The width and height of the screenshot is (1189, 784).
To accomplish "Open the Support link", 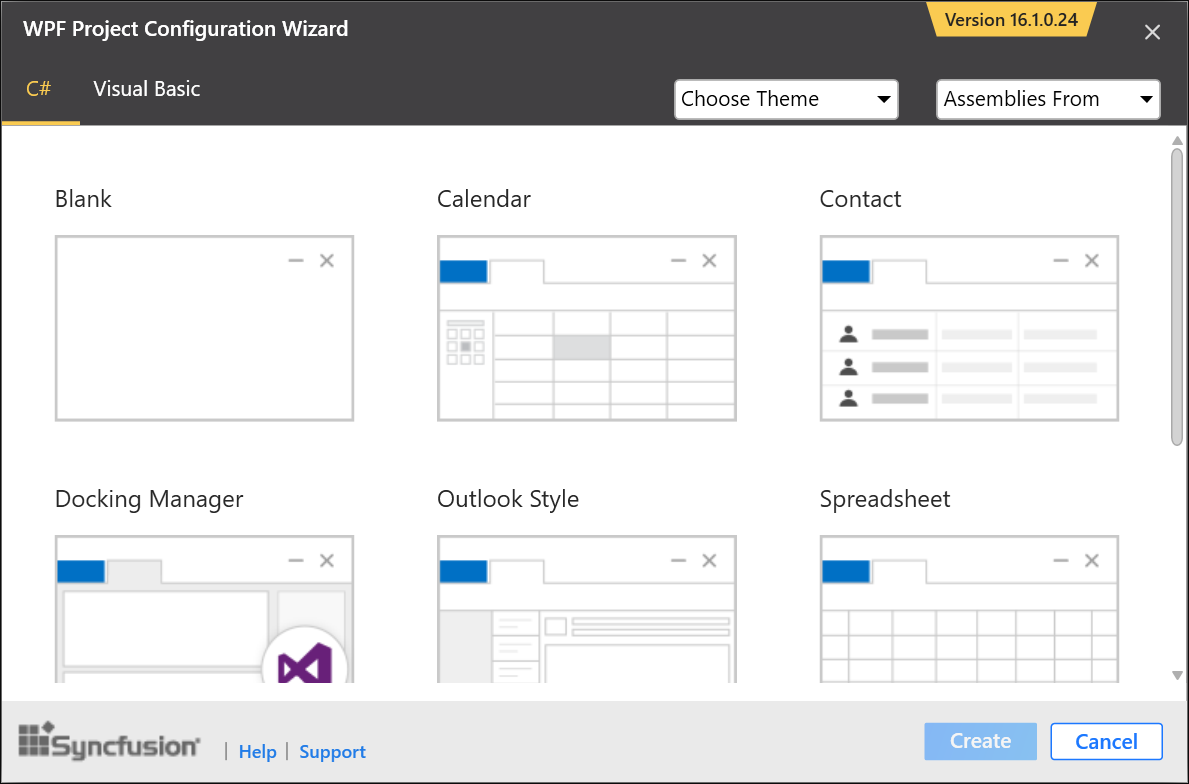I will point(332,752).
